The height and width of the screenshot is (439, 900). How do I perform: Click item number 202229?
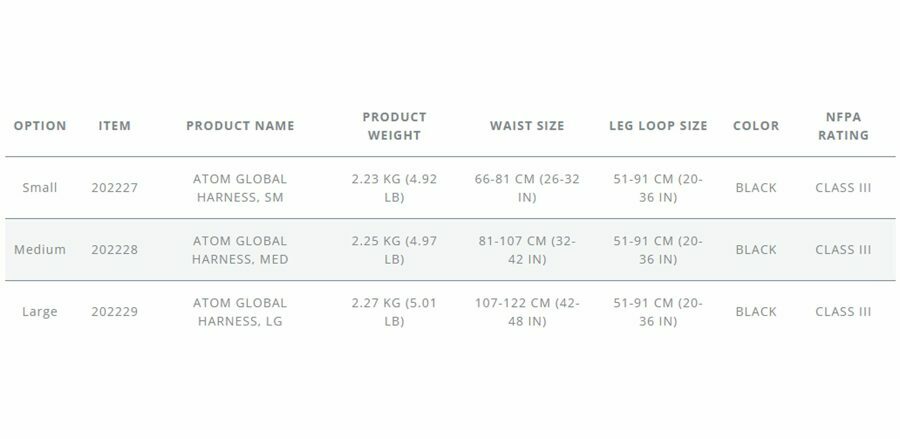click(115, 312)
